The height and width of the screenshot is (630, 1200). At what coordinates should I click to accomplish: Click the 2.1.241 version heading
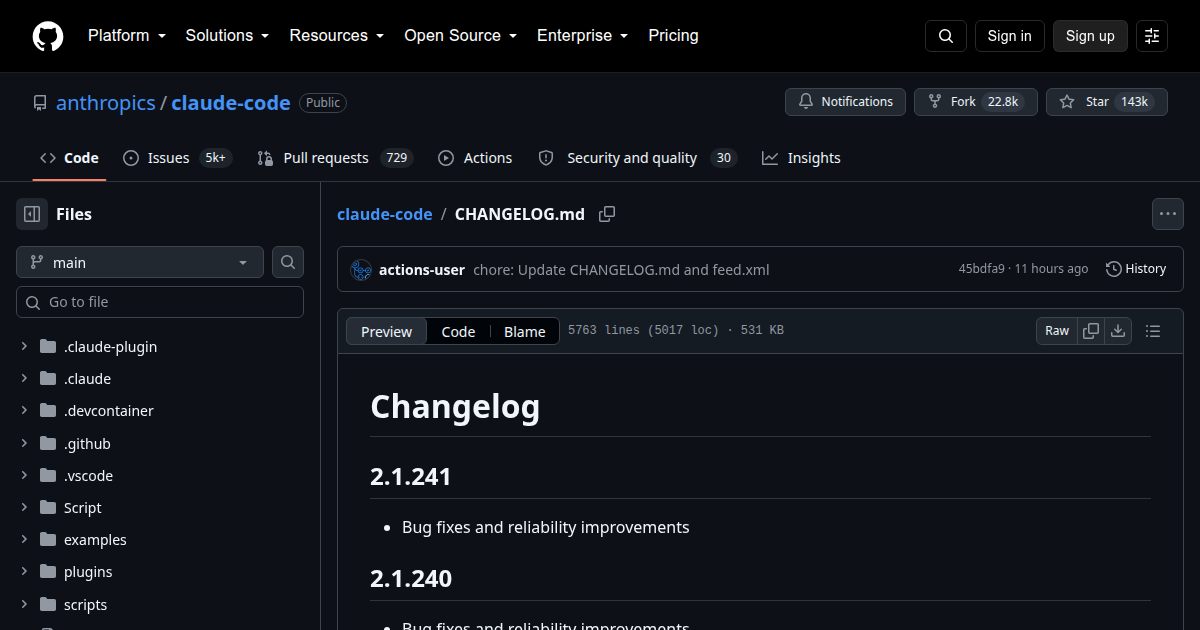point(411,477)
